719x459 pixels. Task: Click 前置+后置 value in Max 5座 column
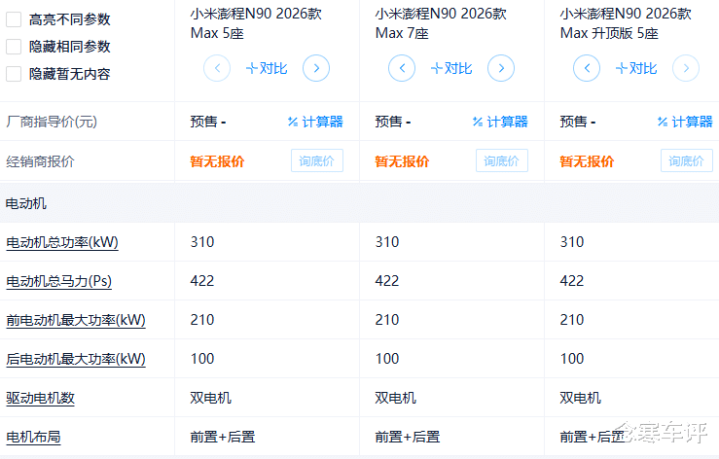[223, 437]
